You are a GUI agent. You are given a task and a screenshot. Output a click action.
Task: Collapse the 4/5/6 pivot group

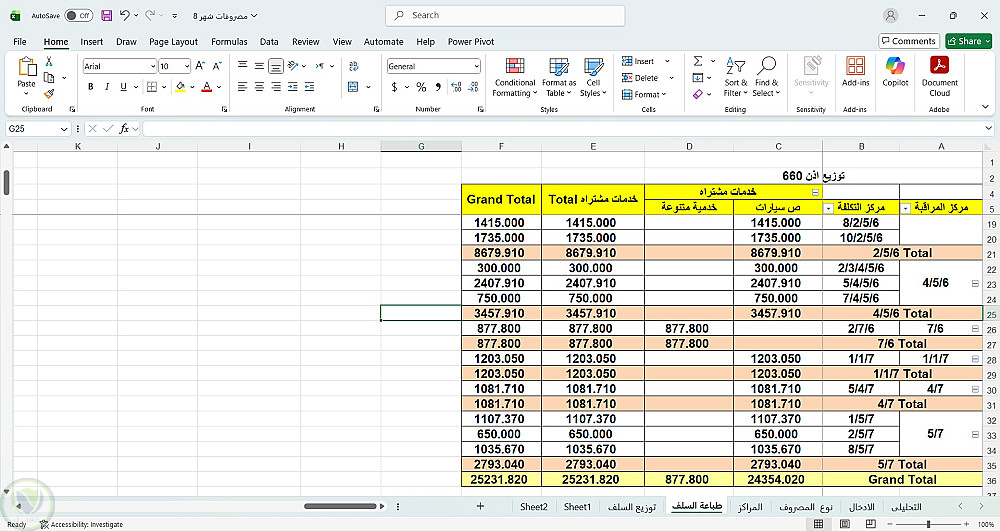975,284
